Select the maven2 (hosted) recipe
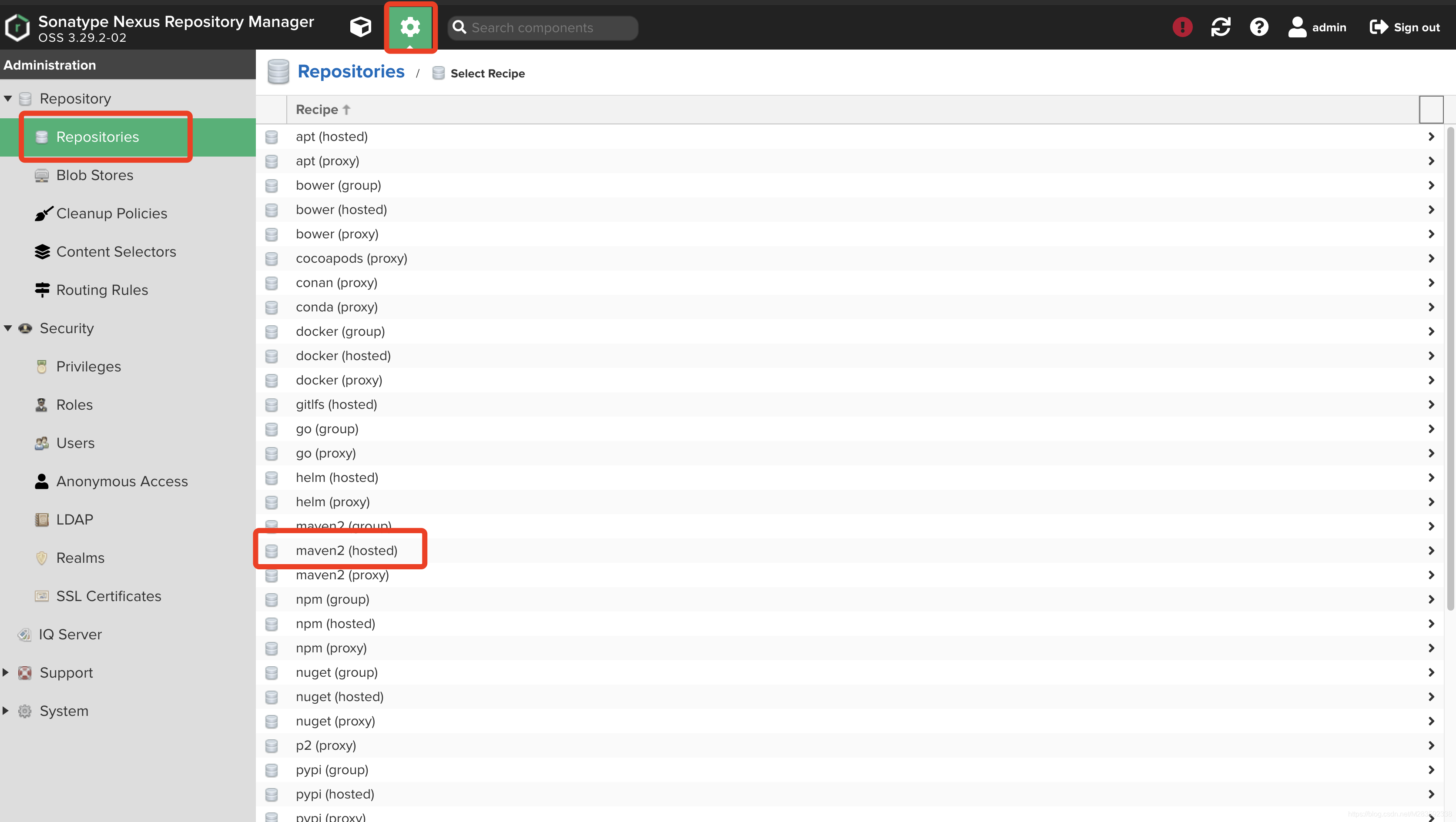This screenshot has height=822, width=1456. (x=851, y=551)
